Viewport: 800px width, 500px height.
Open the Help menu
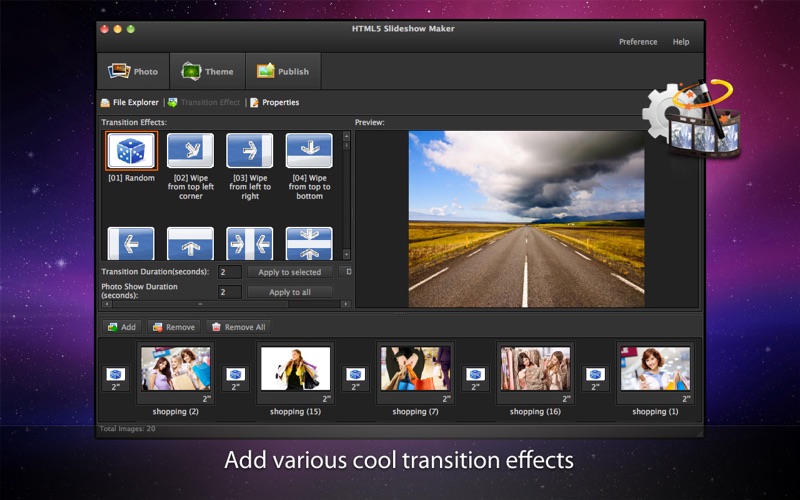(681, 42)
